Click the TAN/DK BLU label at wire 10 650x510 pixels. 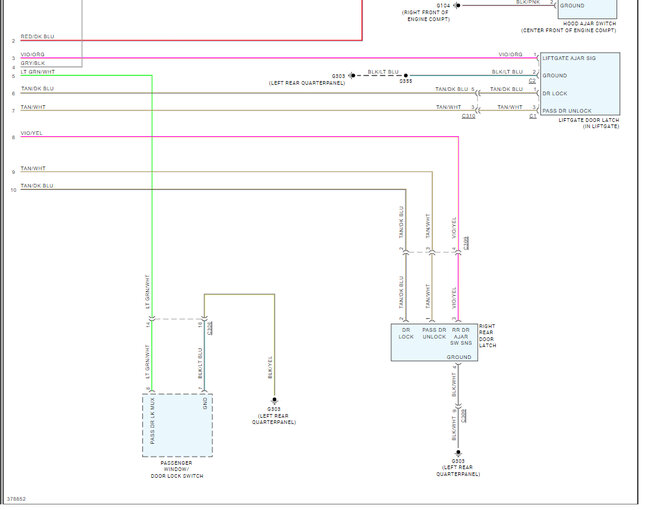(37, 186)
